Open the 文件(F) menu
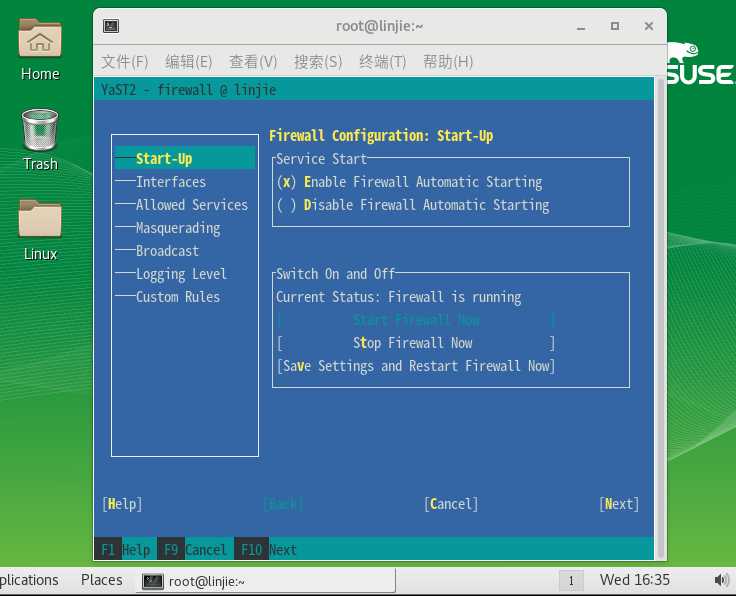The width and height of the screenshot is (736, 596). (125, 61)
